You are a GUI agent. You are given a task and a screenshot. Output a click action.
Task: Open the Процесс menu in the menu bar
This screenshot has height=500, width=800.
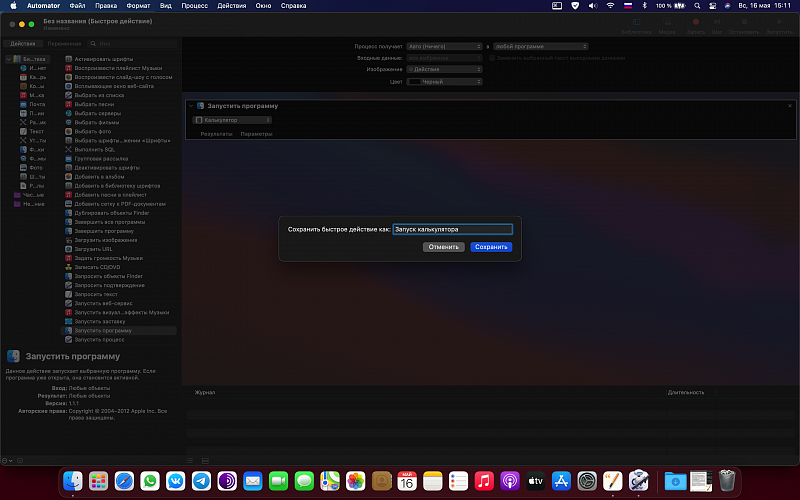click(x=195, y=5)
